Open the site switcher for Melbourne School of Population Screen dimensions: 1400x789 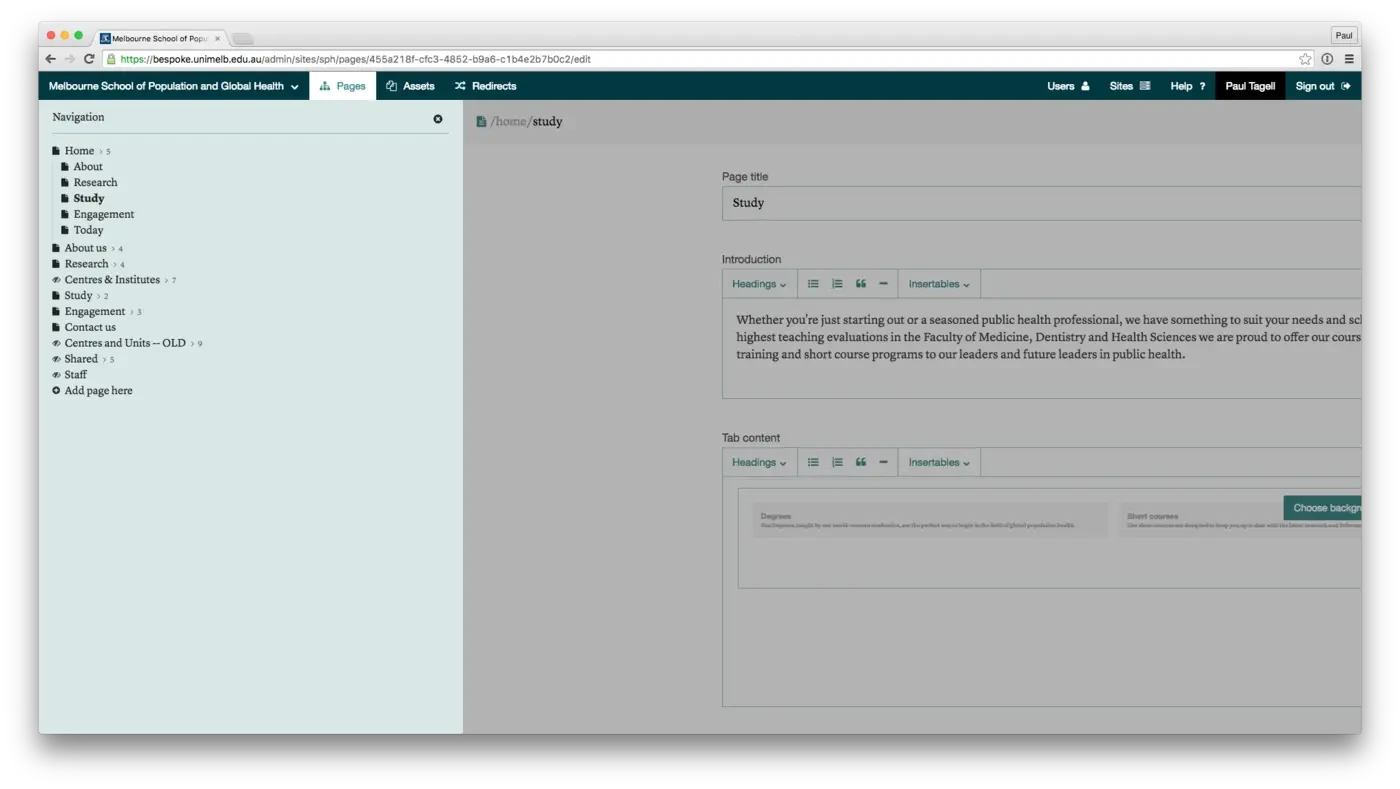coord(174,86)
